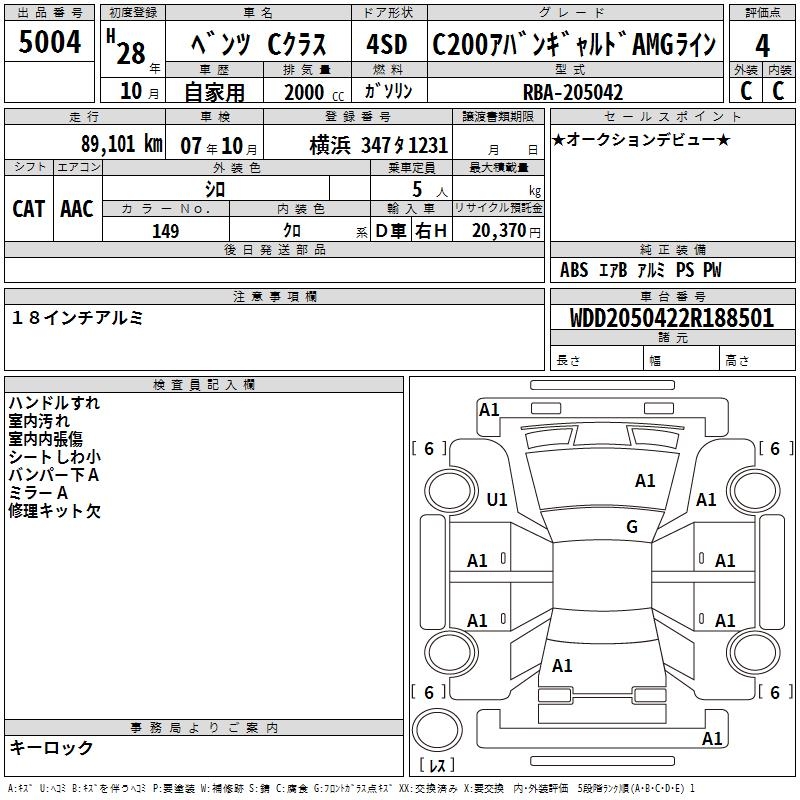Click the registration number 横浜 347 1231

pos(379,145)
